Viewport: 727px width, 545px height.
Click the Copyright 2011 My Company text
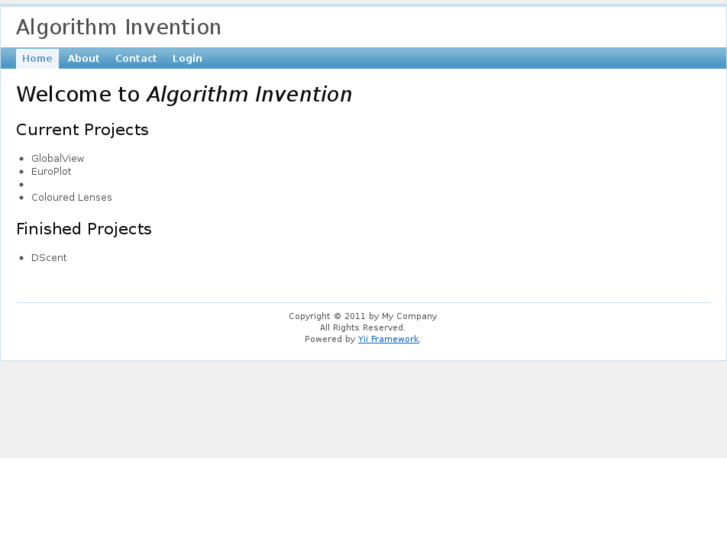[x=363, y=316]
